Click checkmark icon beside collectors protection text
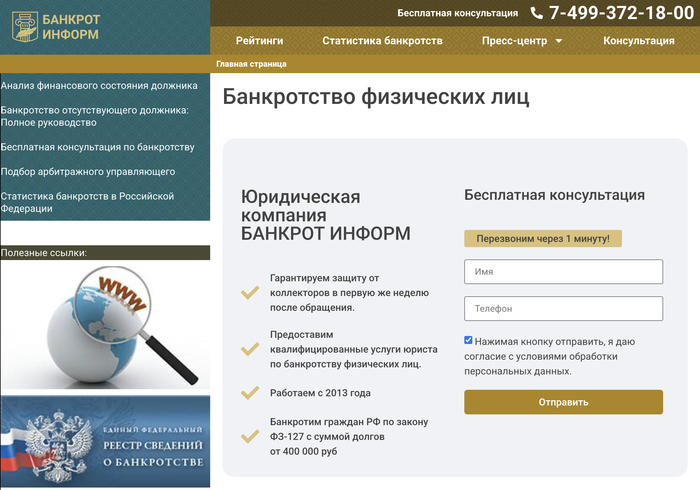The height and width of the screenshot is (490, 700). pos(250,293)
